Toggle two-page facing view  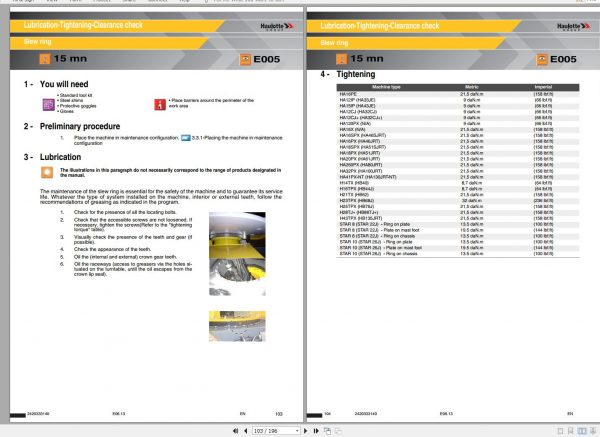click(x=582, y=431)
